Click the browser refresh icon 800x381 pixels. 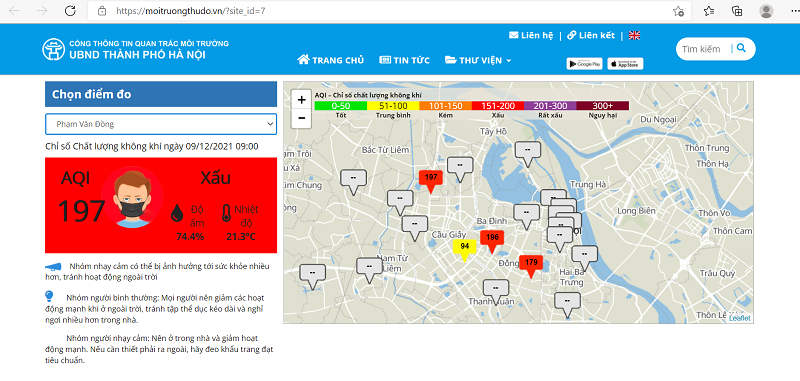pos(70,11)
